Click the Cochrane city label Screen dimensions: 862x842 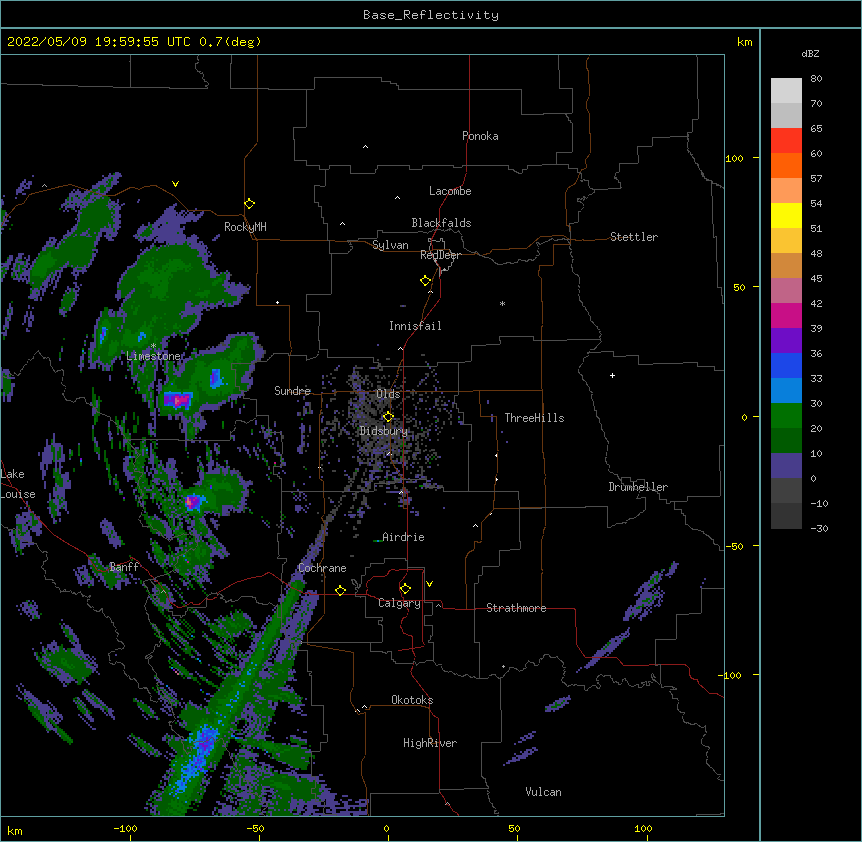tap(322, 568)
